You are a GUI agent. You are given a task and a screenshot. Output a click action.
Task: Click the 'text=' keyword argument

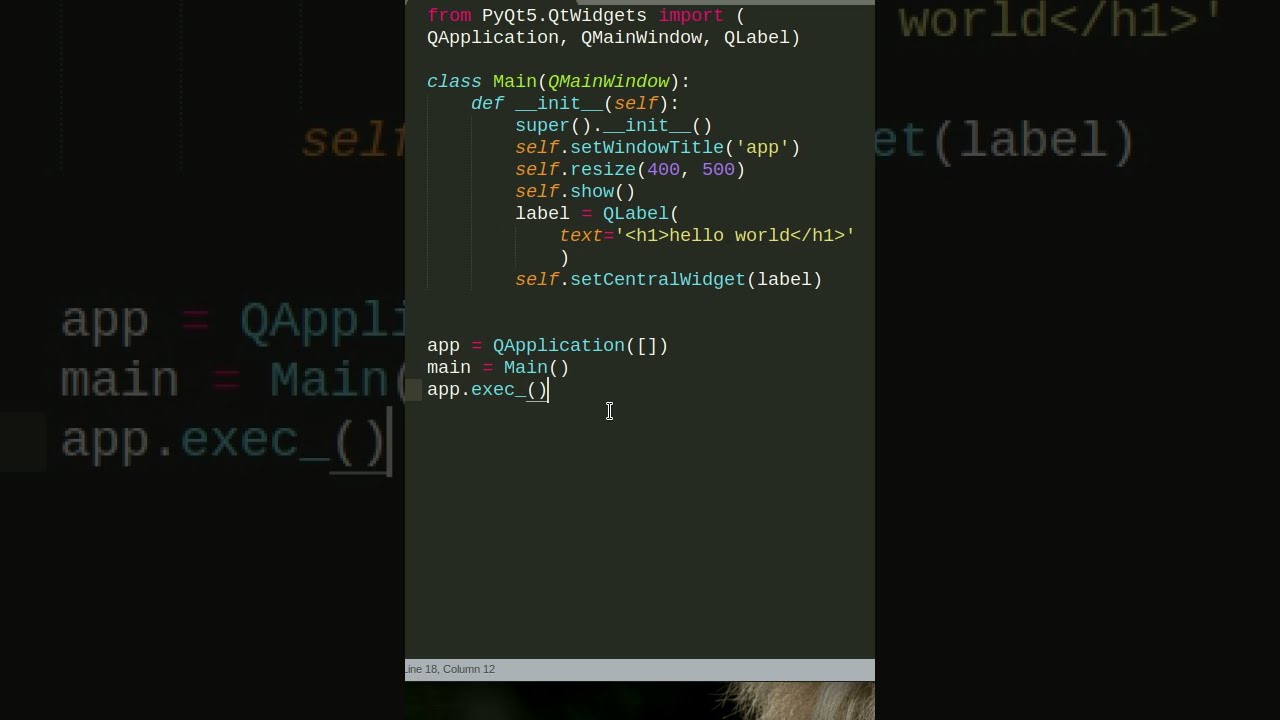pos(586,235)
